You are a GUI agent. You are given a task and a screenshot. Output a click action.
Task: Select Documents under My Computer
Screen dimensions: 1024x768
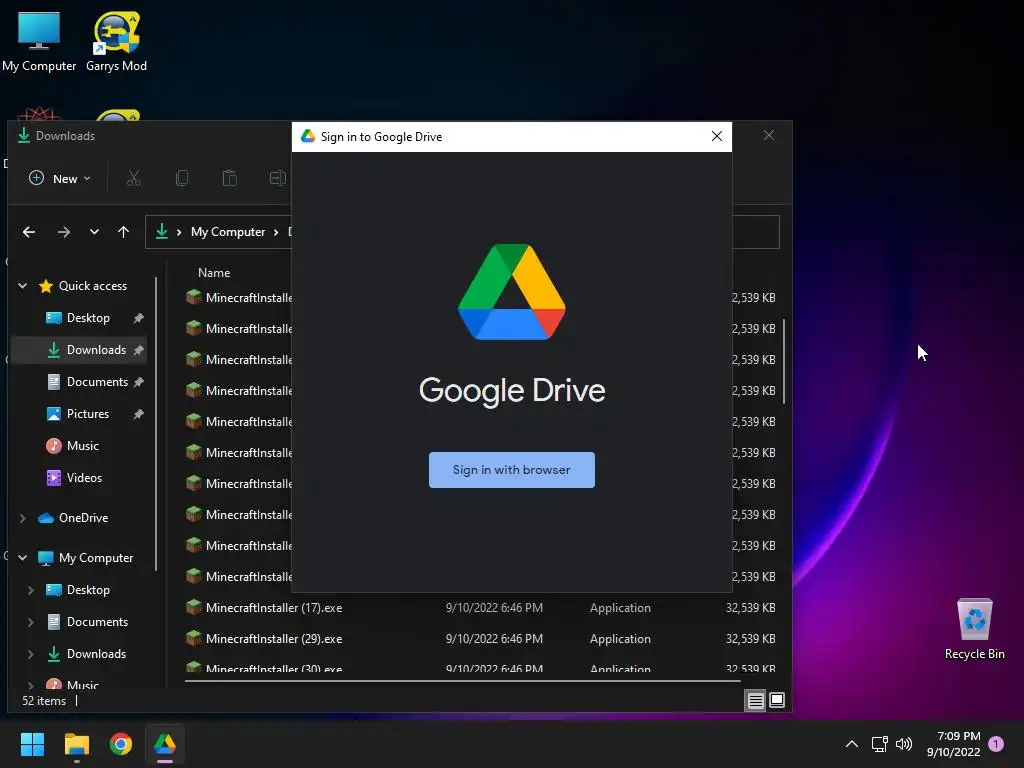point(97,622)
